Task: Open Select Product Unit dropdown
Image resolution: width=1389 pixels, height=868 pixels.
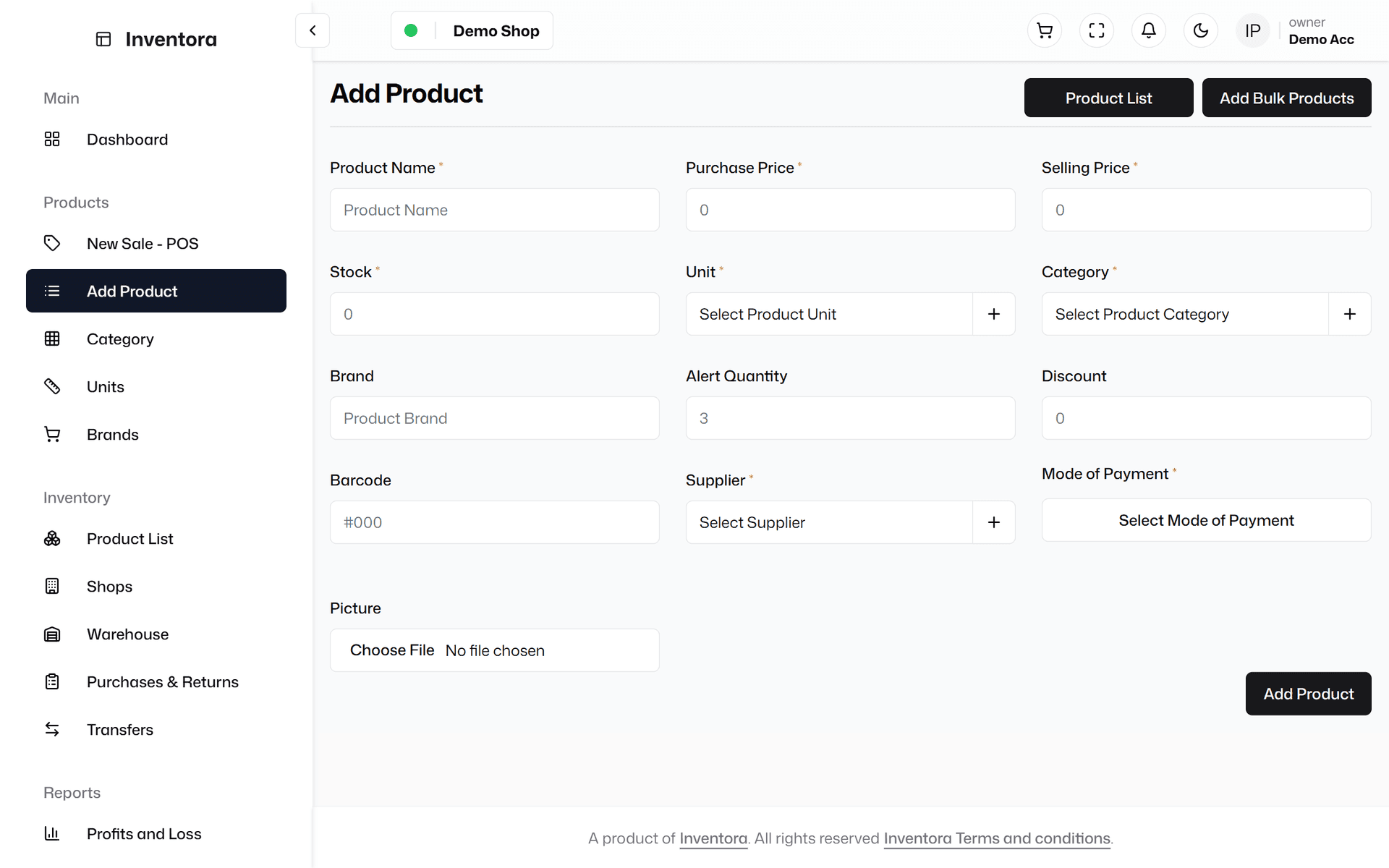Action: tap(829, 314)
